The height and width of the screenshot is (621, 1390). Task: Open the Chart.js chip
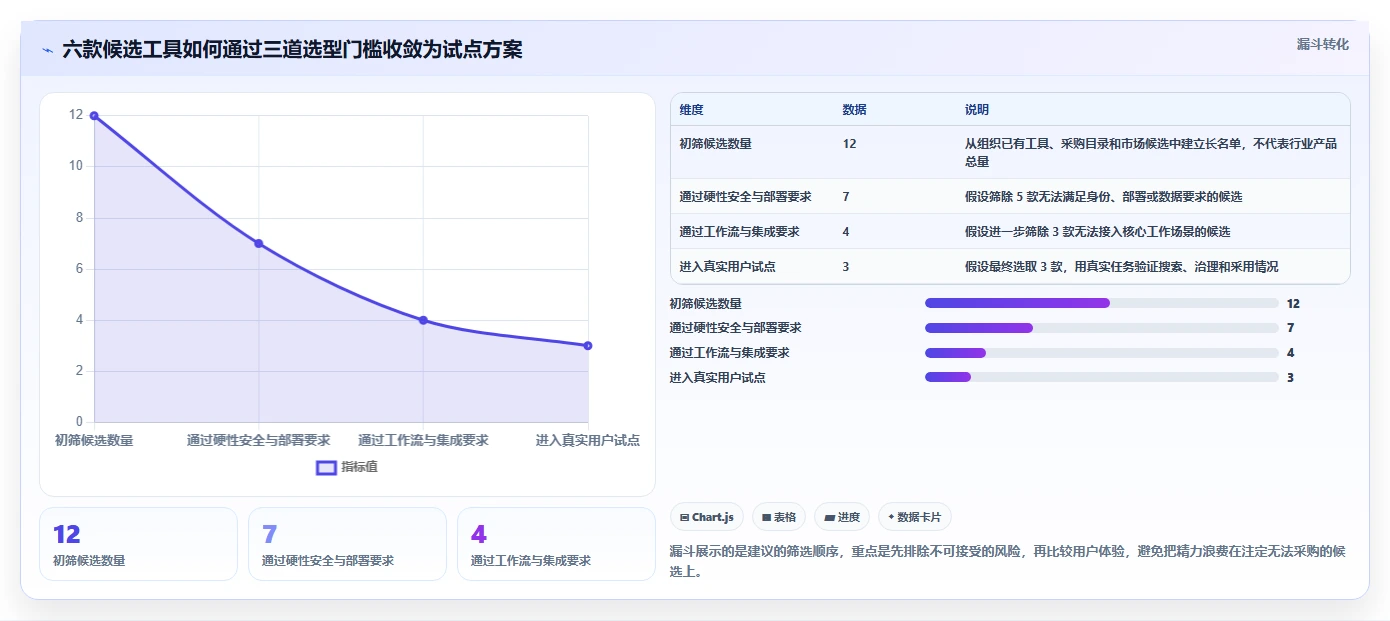[x=707, y=517]
